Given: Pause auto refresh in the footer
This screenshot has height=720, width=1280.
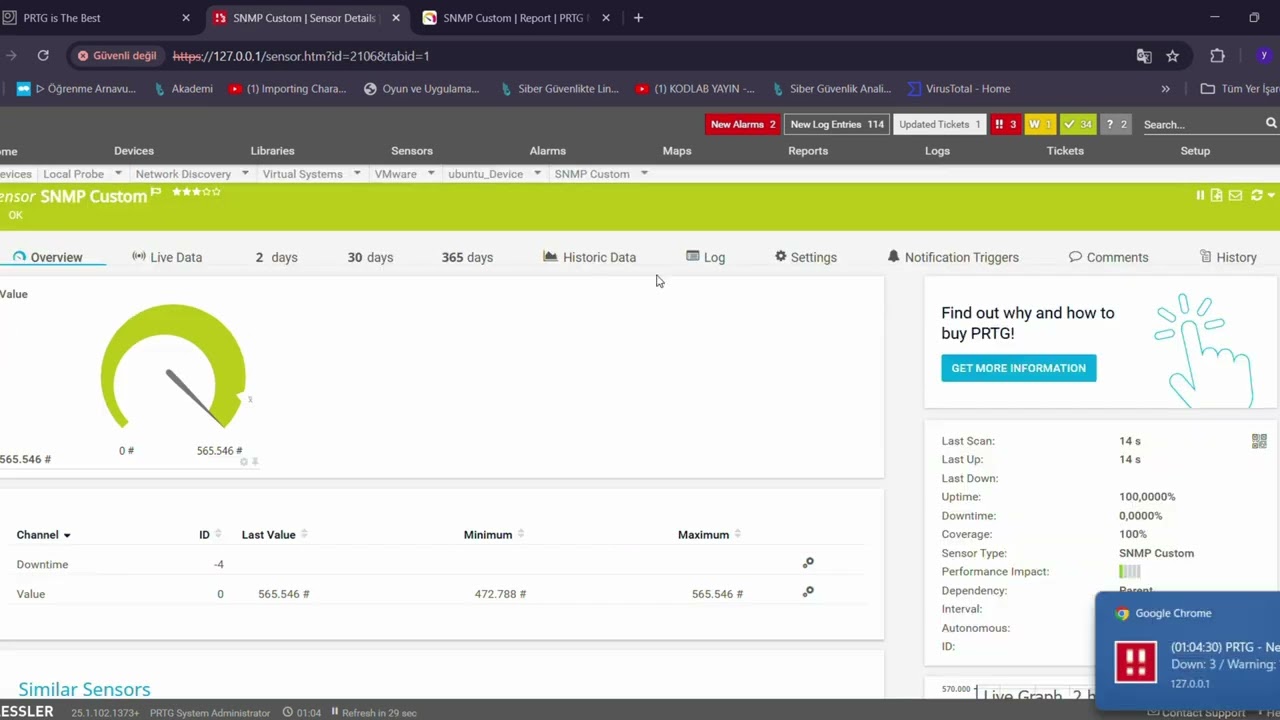Looking at the screenshot, I should tap(335, 712).
